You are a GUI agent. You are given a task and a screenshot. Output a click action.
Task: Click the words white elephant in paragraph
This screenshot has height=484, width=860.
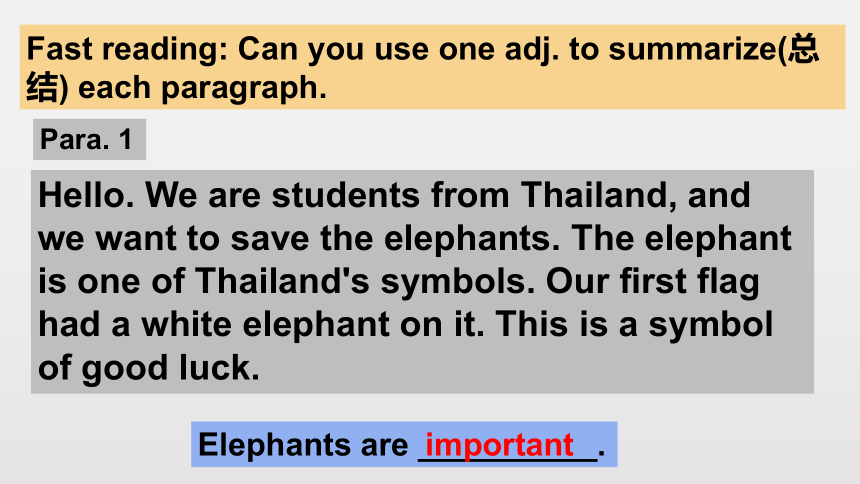click(x=265, y=324)
